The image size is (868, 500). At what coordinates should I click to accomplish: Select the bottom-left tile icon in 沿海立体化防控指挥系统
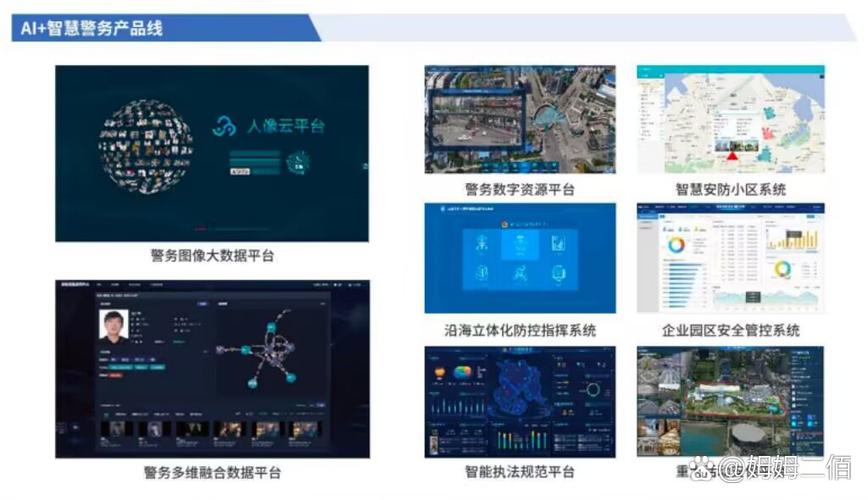(x=482, y=273)
